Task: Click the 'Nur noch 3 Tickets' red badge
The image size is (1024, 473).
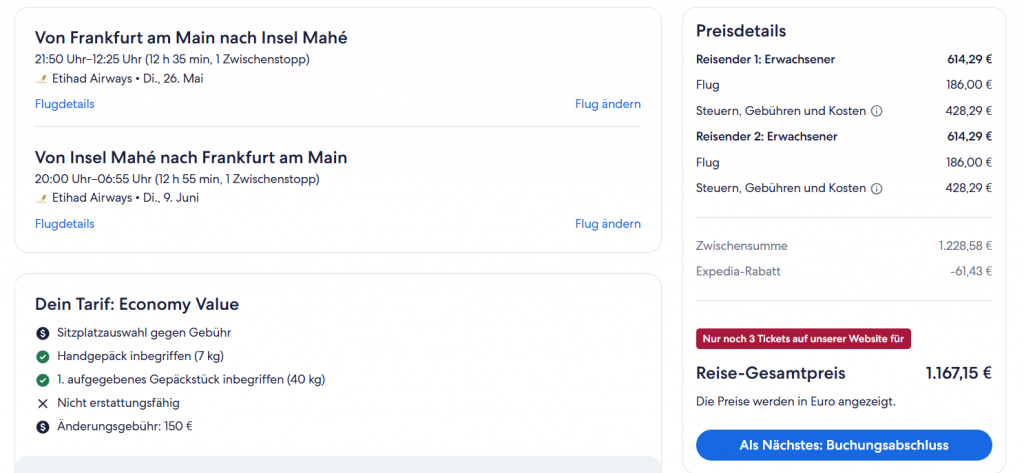Action: [803, 339]
